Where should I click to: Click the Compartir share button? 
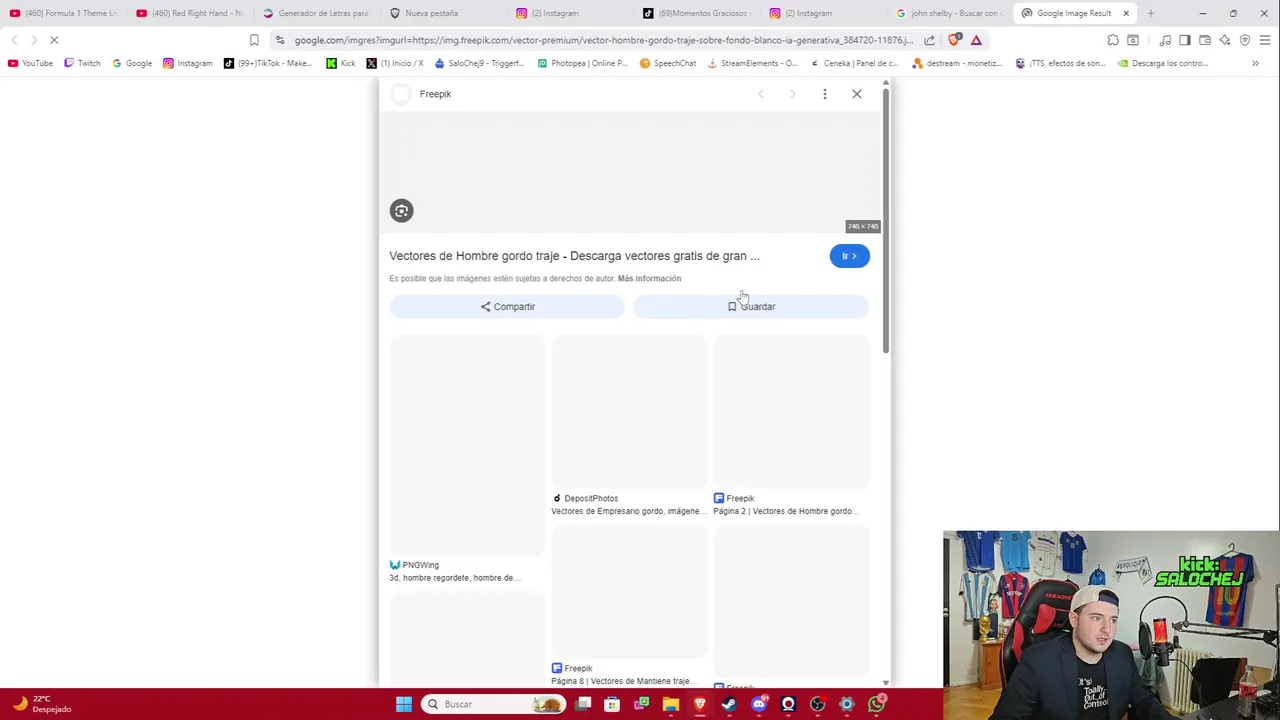507,306
